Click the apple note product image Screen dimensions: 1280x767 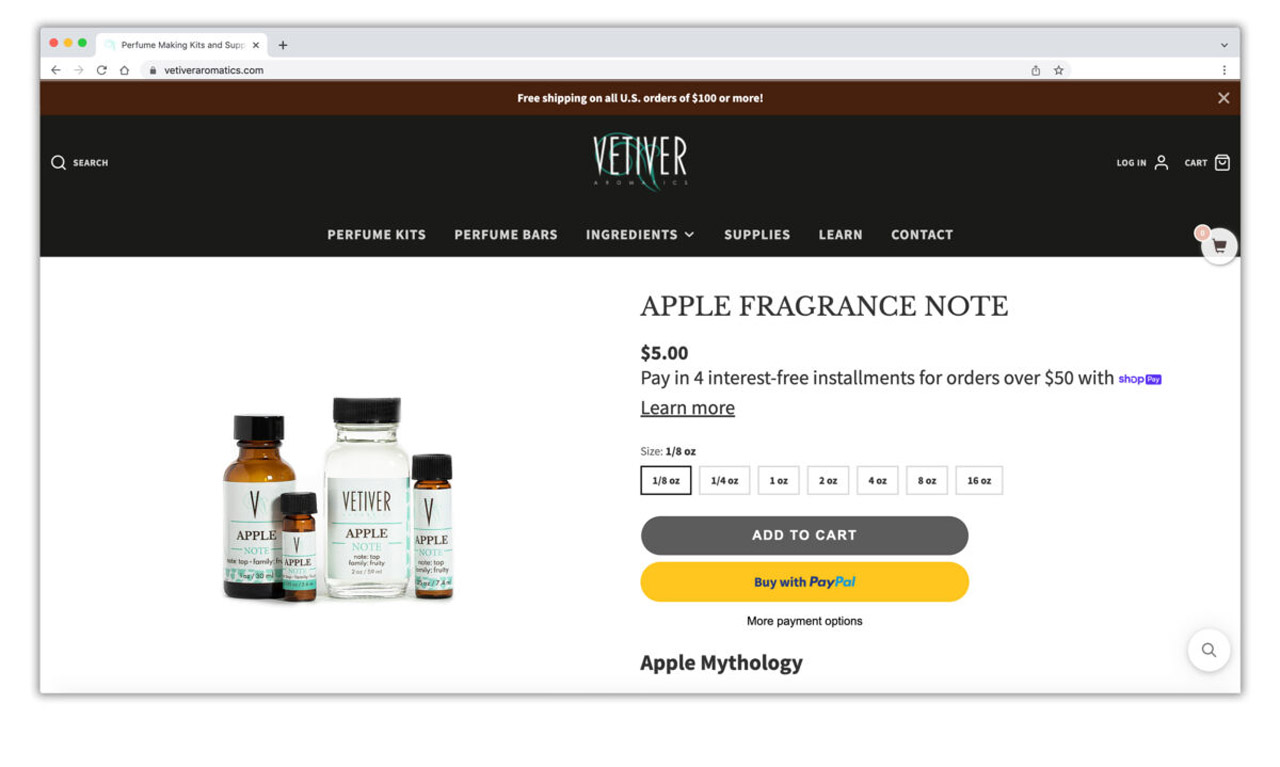pos(339,500)
